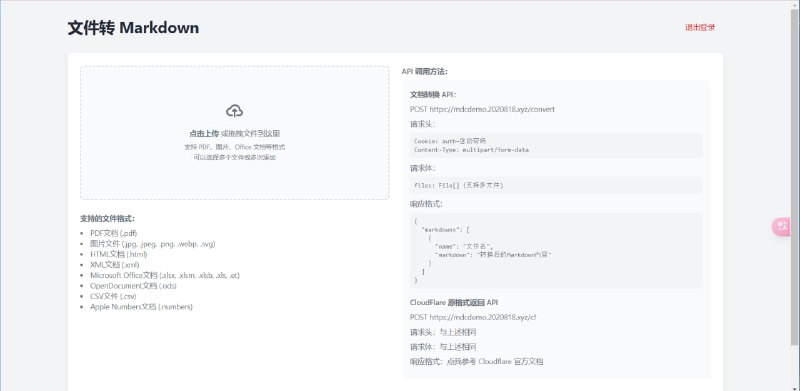Click the 退出登录 logout link

click(x=699, y=28)
